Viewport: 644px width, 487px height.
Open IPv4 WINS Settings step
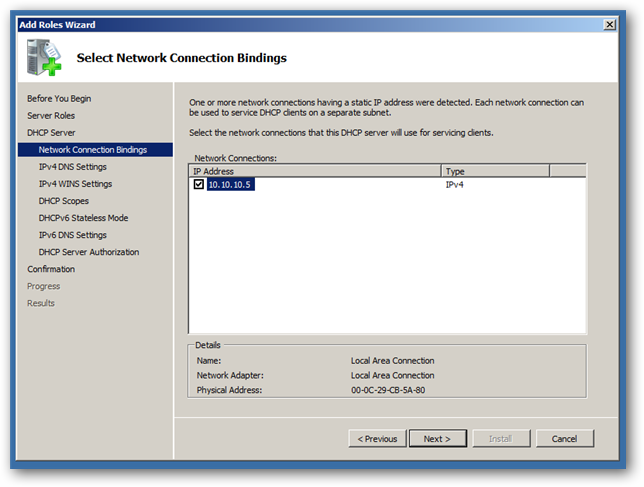pos(76,184)
